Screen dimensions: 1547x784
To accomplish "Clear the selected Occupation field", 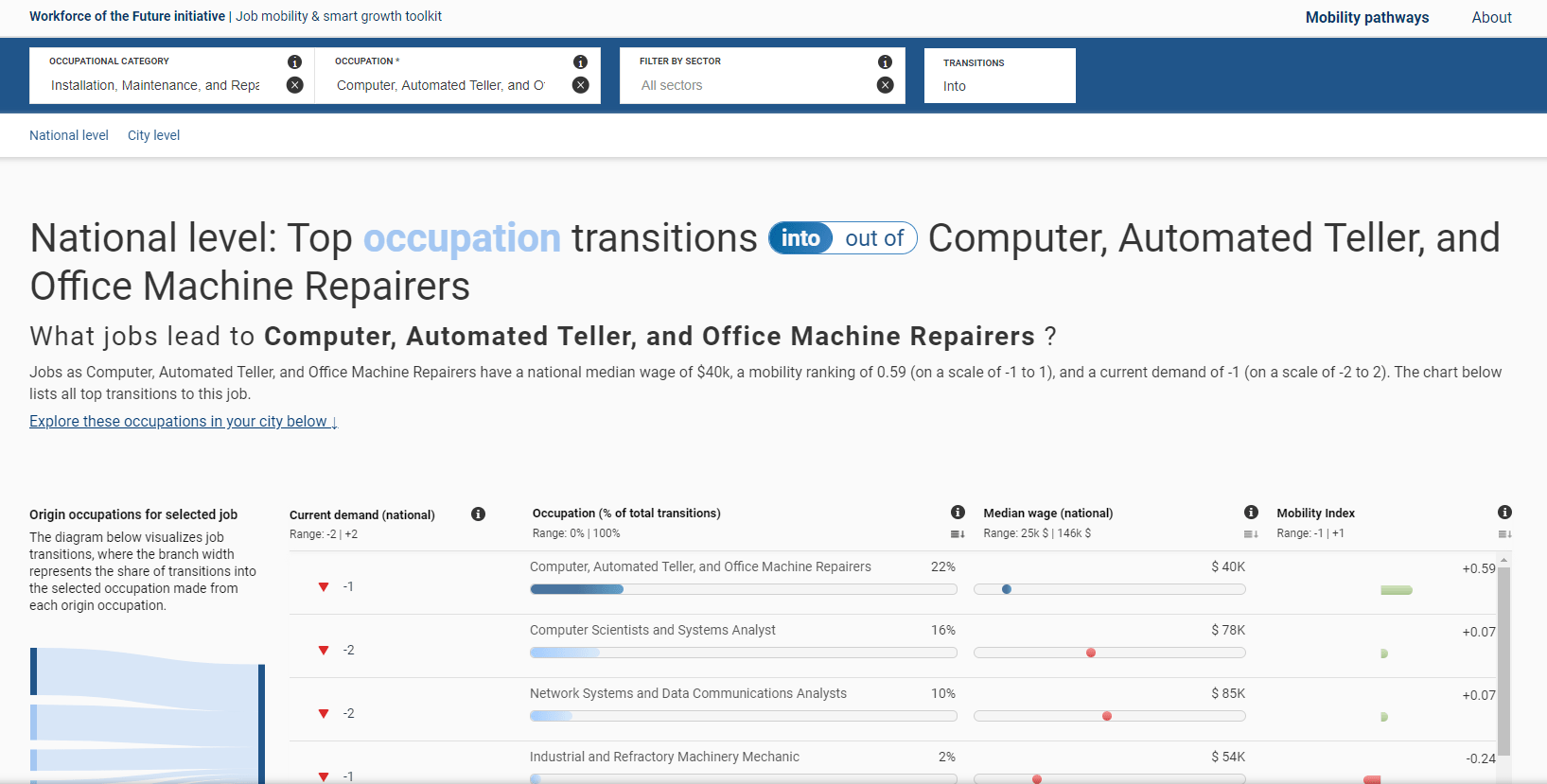I will 581,85.
